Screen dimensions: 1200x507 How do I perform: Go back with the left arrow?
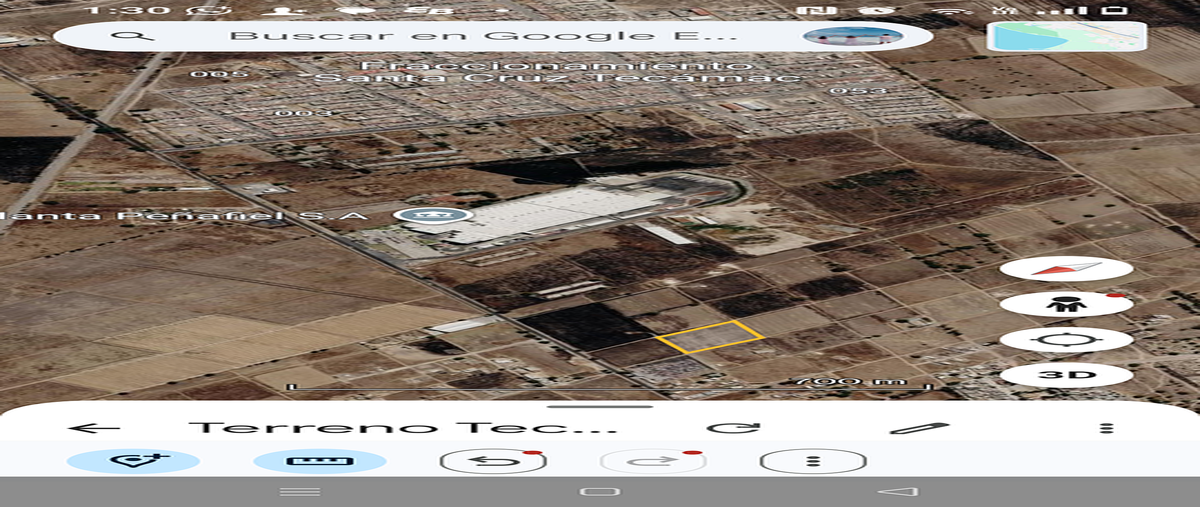pos(95,428)
